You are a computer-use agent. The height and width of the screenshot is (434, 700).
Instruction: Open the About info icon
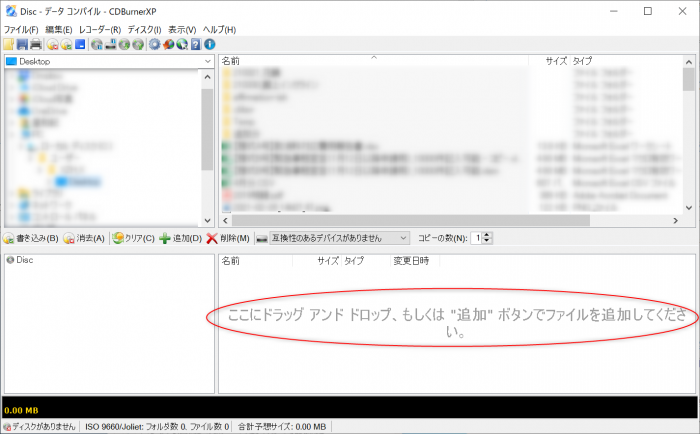(x=209, y=44)
